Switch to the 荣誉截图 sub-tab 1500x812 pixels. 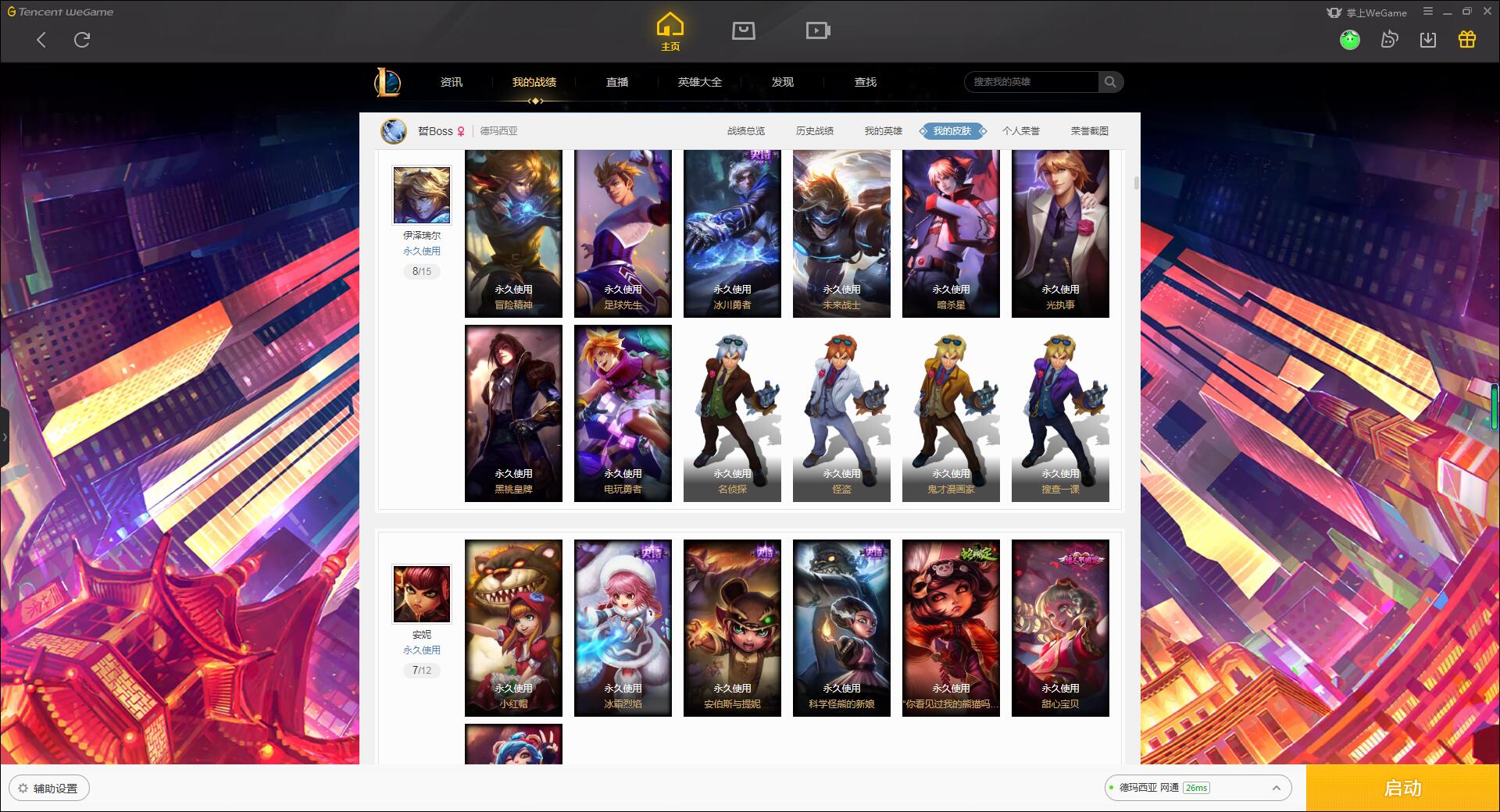(x=1090, y=131)
